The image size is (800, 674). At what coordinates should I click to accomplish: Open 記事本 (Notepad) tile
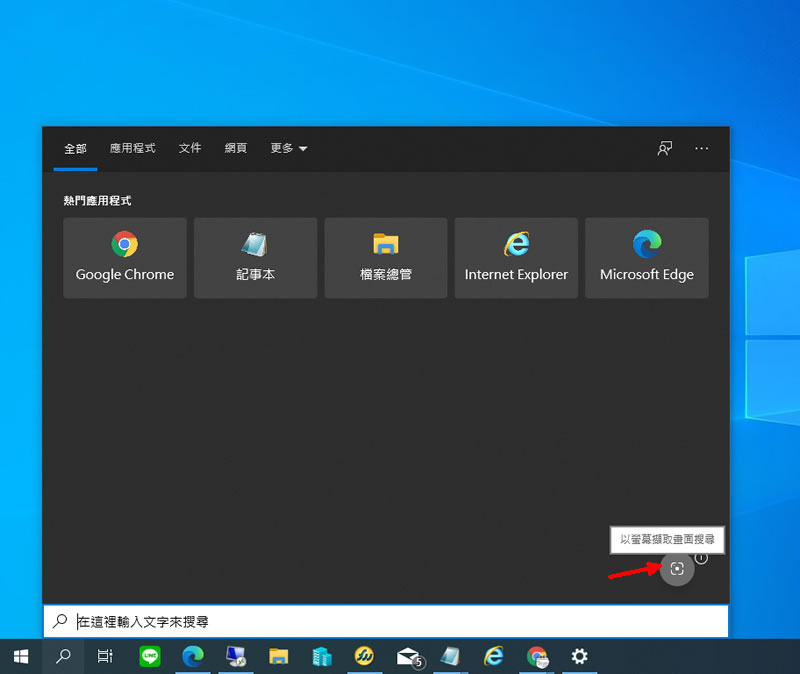[x=255, y=258]
